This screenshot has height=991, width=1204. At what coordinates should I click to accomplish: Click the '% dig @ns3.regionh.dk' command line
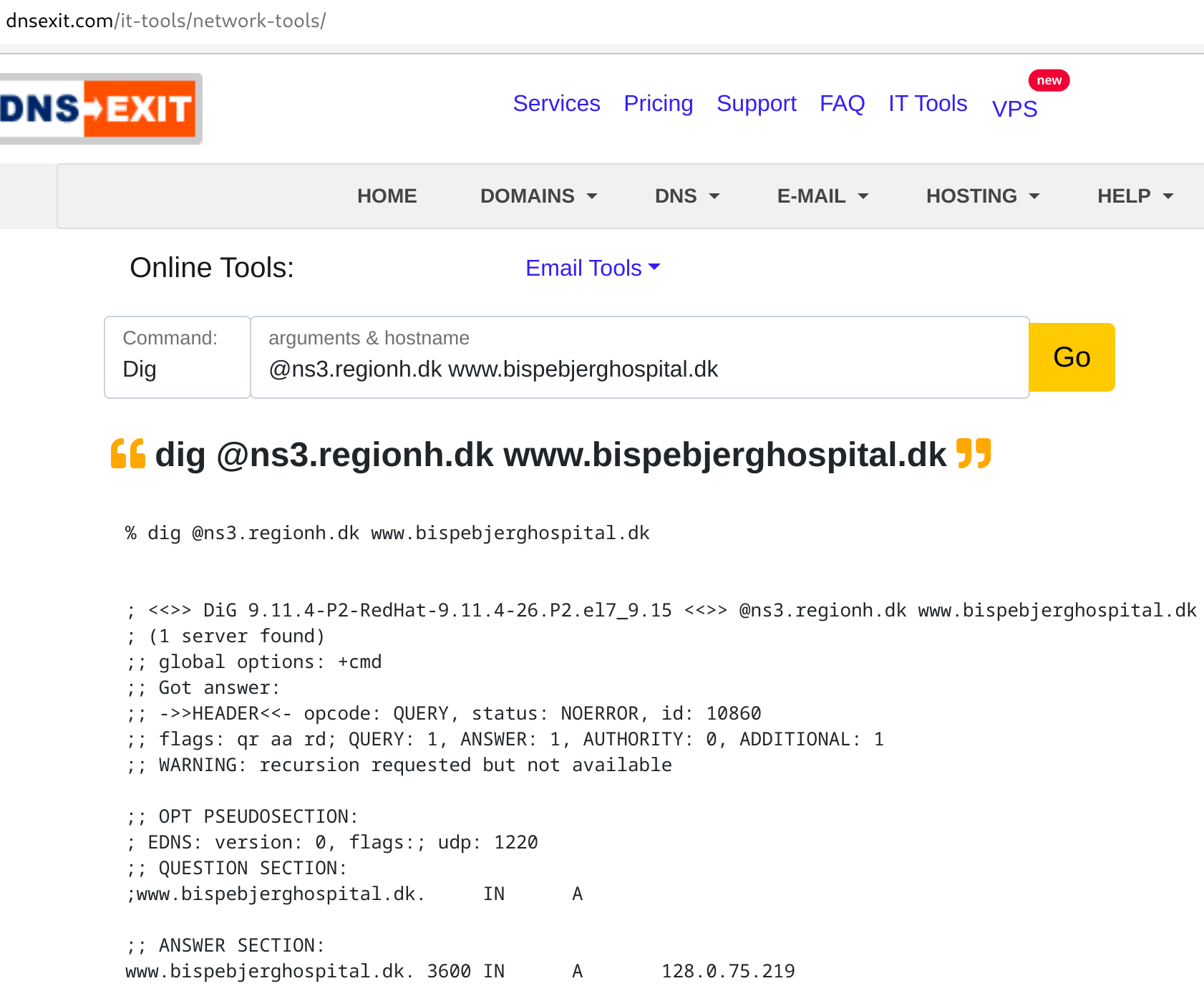pos(387,533)
